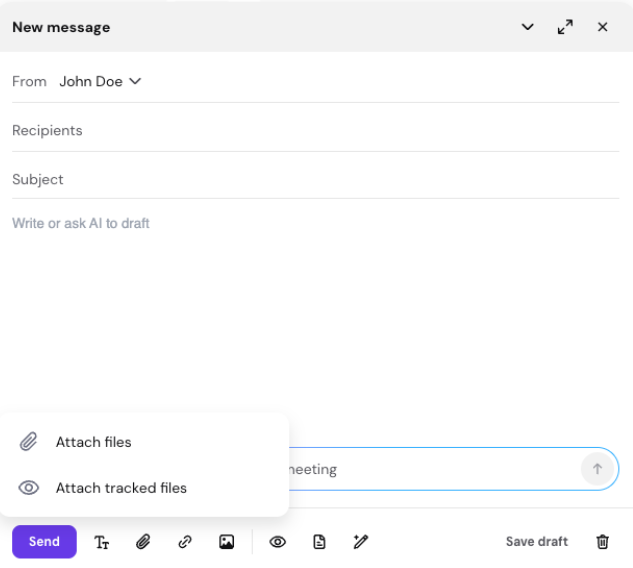Insert a link using the link icon

coord(185,542)
